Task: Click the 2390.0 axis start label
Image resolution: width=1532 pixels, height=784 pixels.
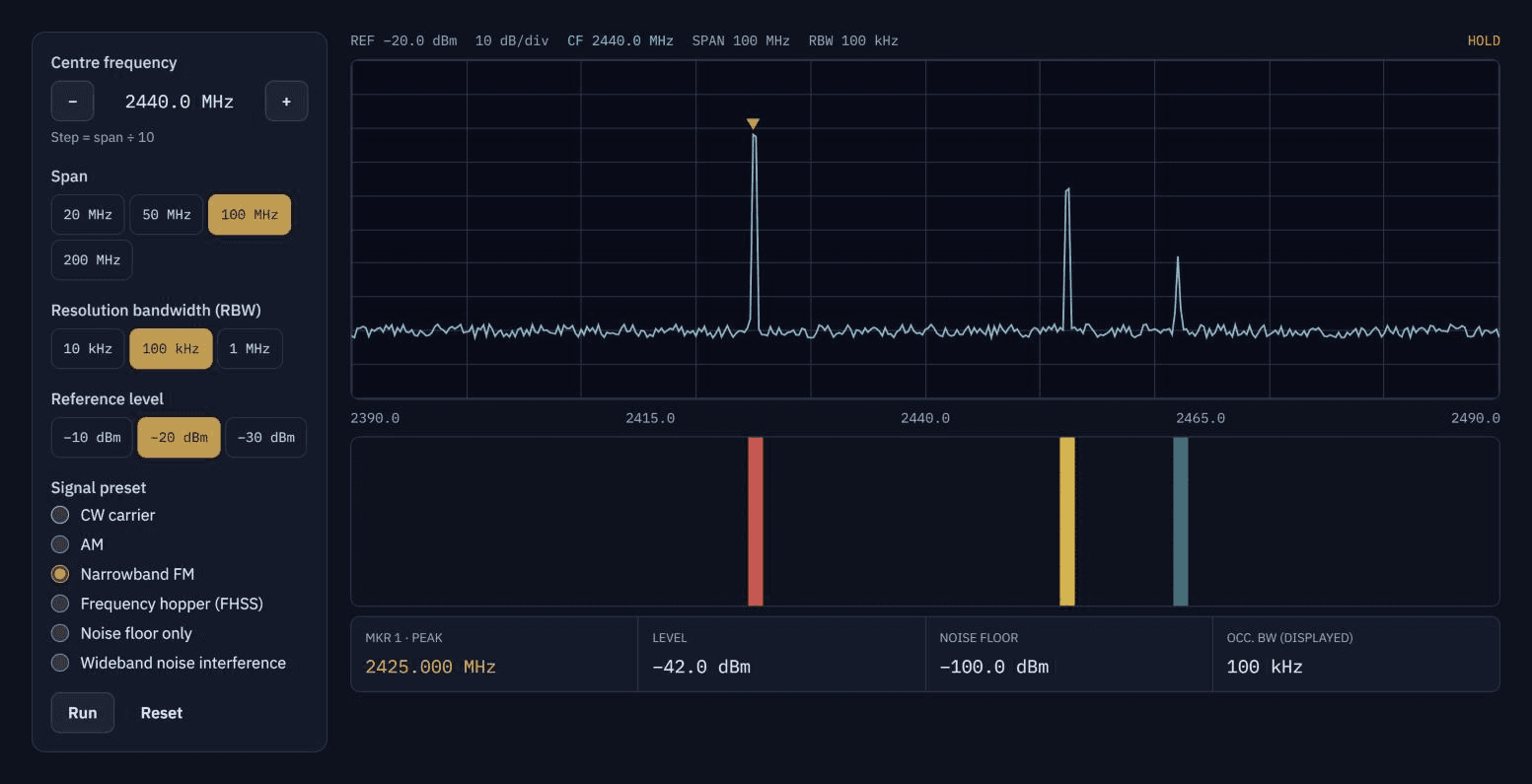Action: click(375, 418)
